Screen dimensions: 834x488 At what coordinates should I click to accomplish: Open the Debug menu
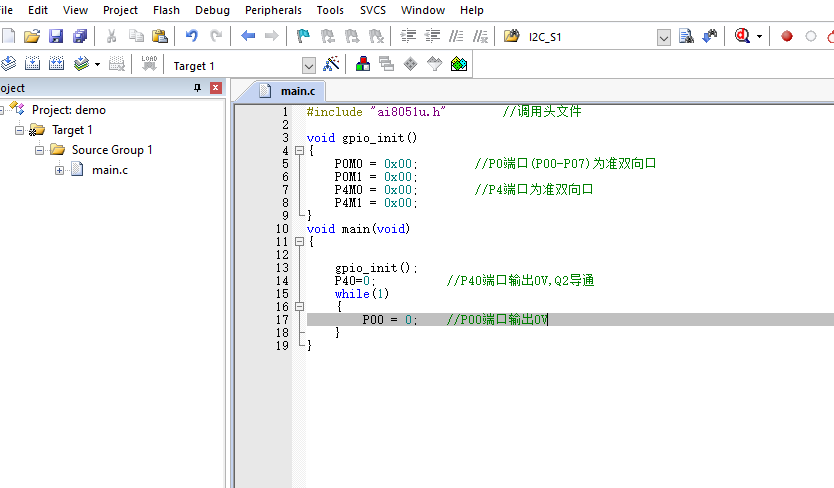point(212,10)
